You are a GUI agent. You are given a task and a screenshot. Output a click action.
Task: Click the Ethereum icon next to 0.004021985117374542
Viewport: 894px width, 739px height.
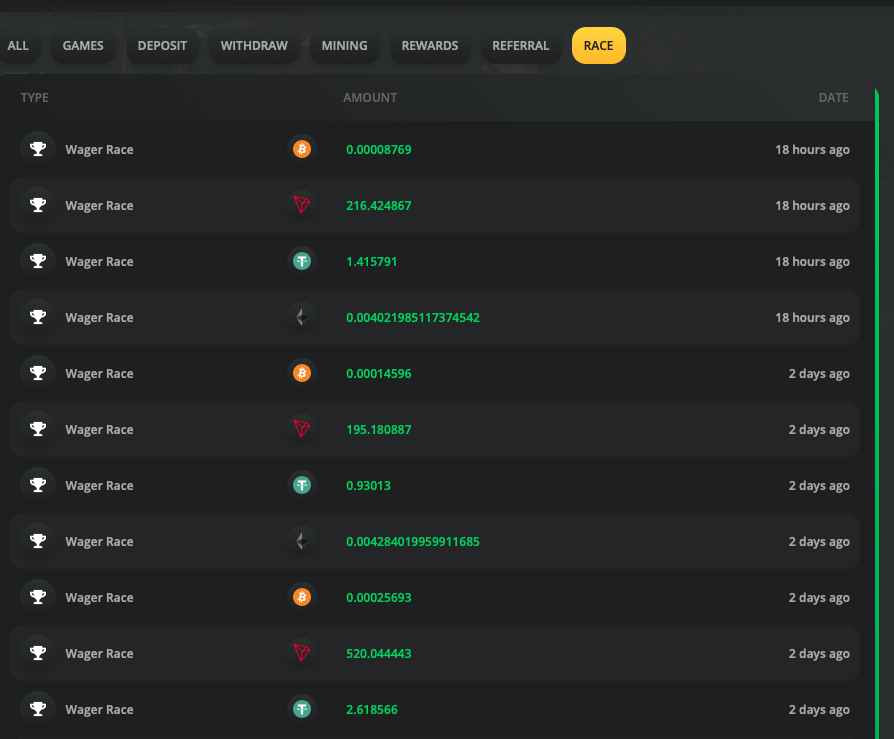click(302, 317)
